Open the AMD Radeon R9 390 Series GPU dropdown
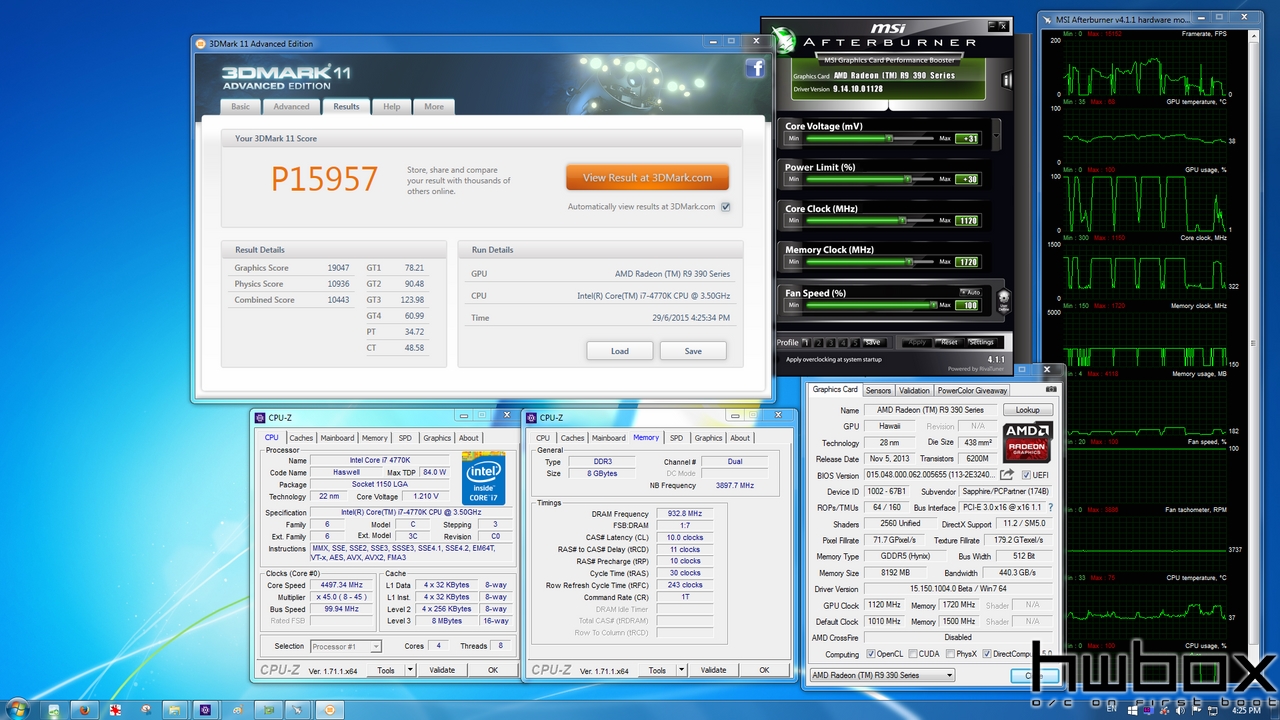The width and height of the screenshot is (1280, 720). (882, 675)
